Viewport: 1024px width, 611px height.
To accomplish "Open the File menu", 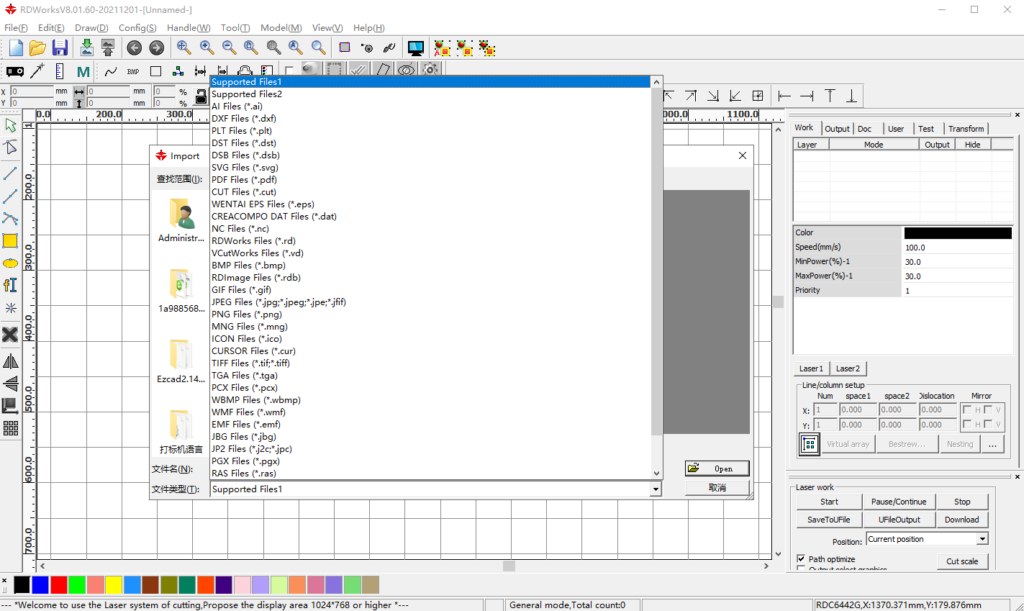I will 16,28.
